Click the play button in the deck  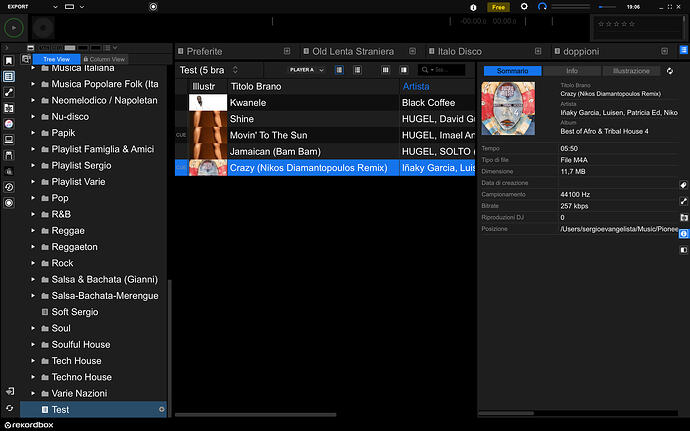tap(14, 28)
